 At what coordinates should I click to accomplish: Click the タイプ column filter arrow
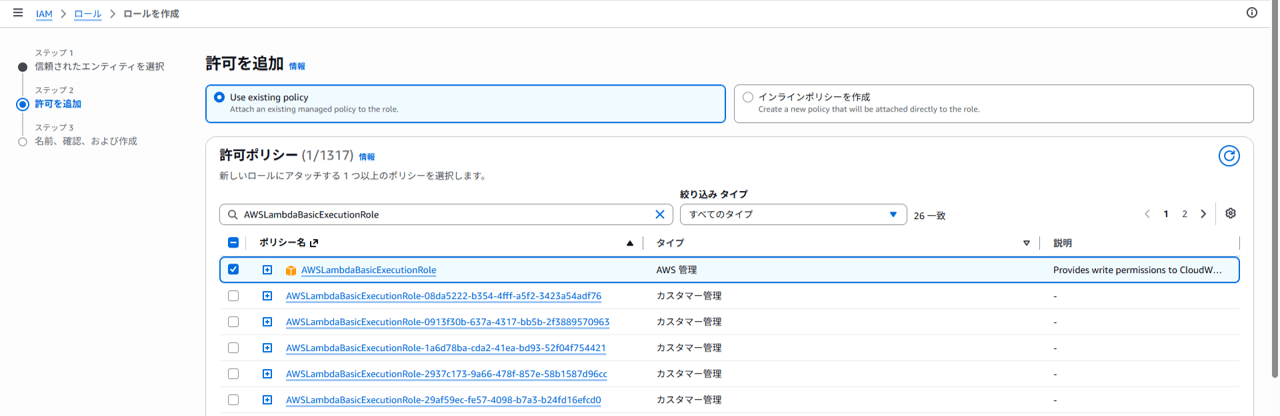coord(1026,243)
